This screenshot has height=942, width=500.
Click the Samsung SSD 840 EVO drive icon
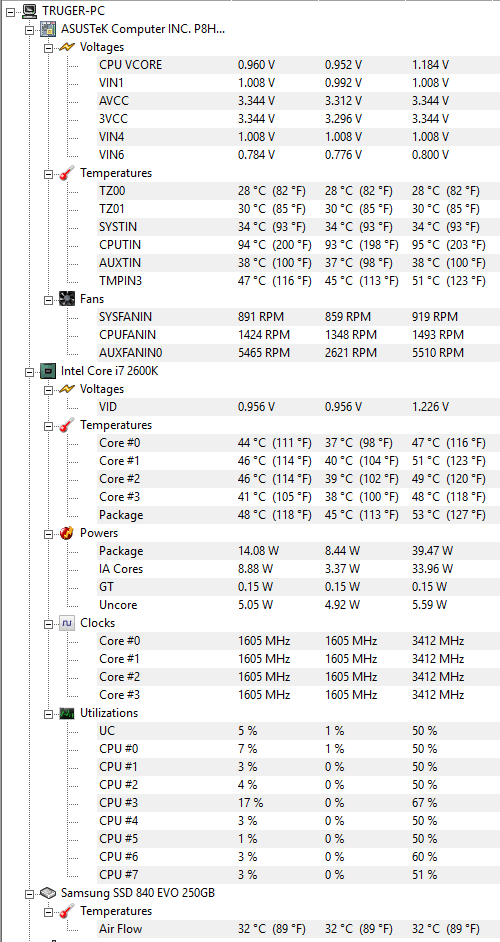click(49, 893)
